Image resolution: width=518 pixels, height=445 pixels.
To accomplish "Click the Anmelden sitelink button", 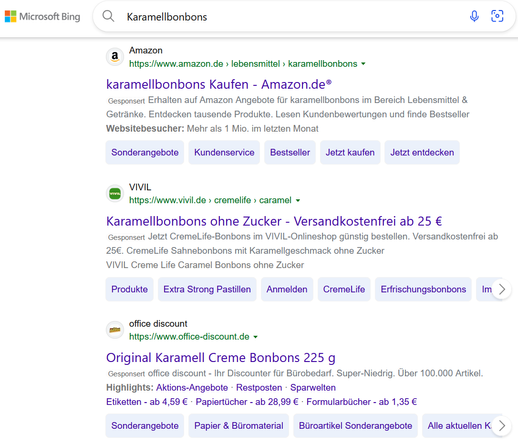I will 287,289.
